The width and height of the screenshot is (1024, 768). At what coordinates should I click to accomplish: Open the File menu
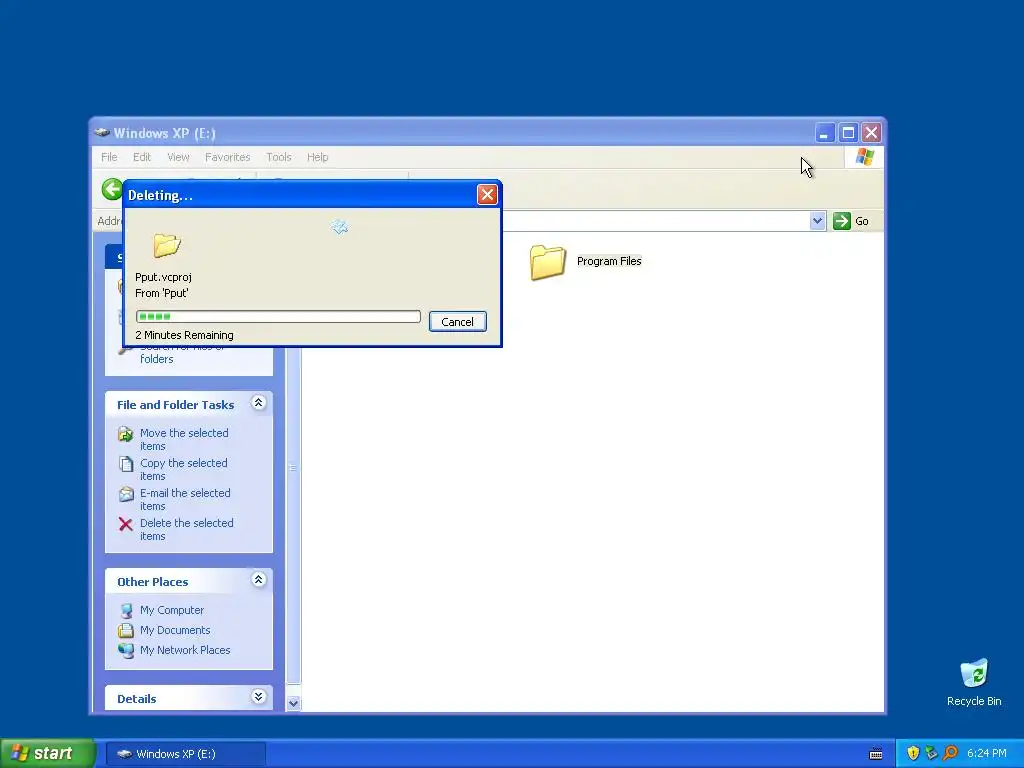[109, 157]
